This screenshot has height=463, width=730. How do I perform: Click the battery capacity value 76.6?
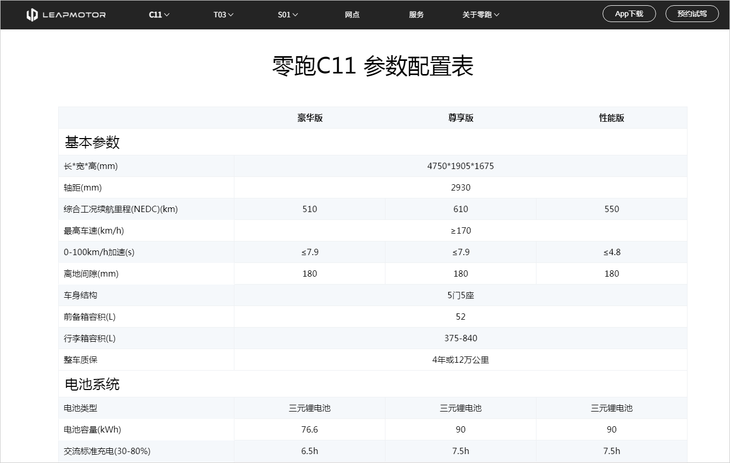(310, 429)
